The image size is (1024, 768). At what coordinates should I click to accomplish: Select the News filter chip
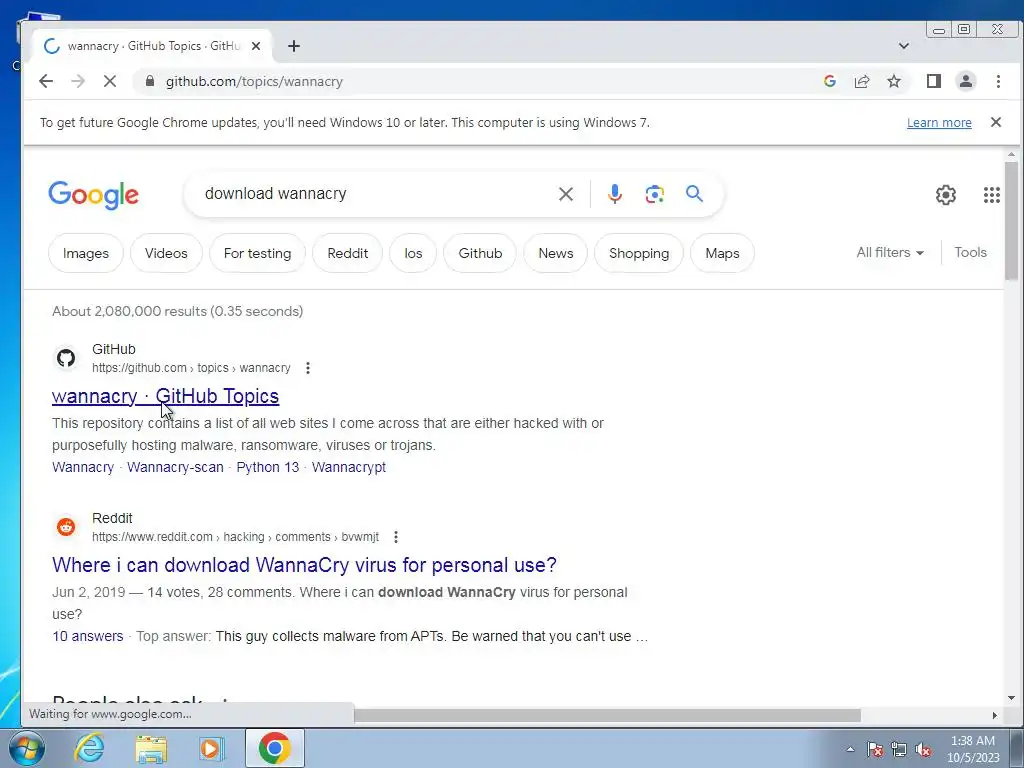coord(556,253)
